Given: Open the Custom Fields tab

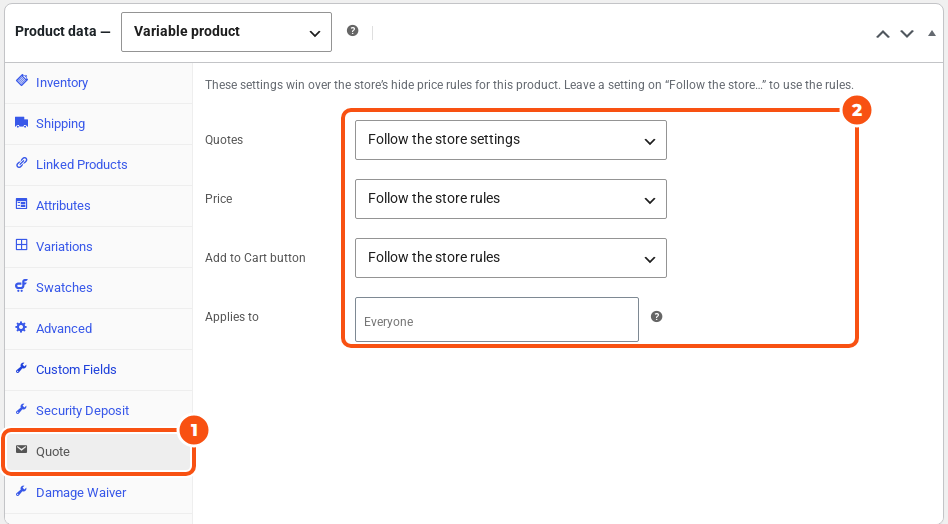Looking at the screenshot, I should pyautogui.click(x=99, y=370).
